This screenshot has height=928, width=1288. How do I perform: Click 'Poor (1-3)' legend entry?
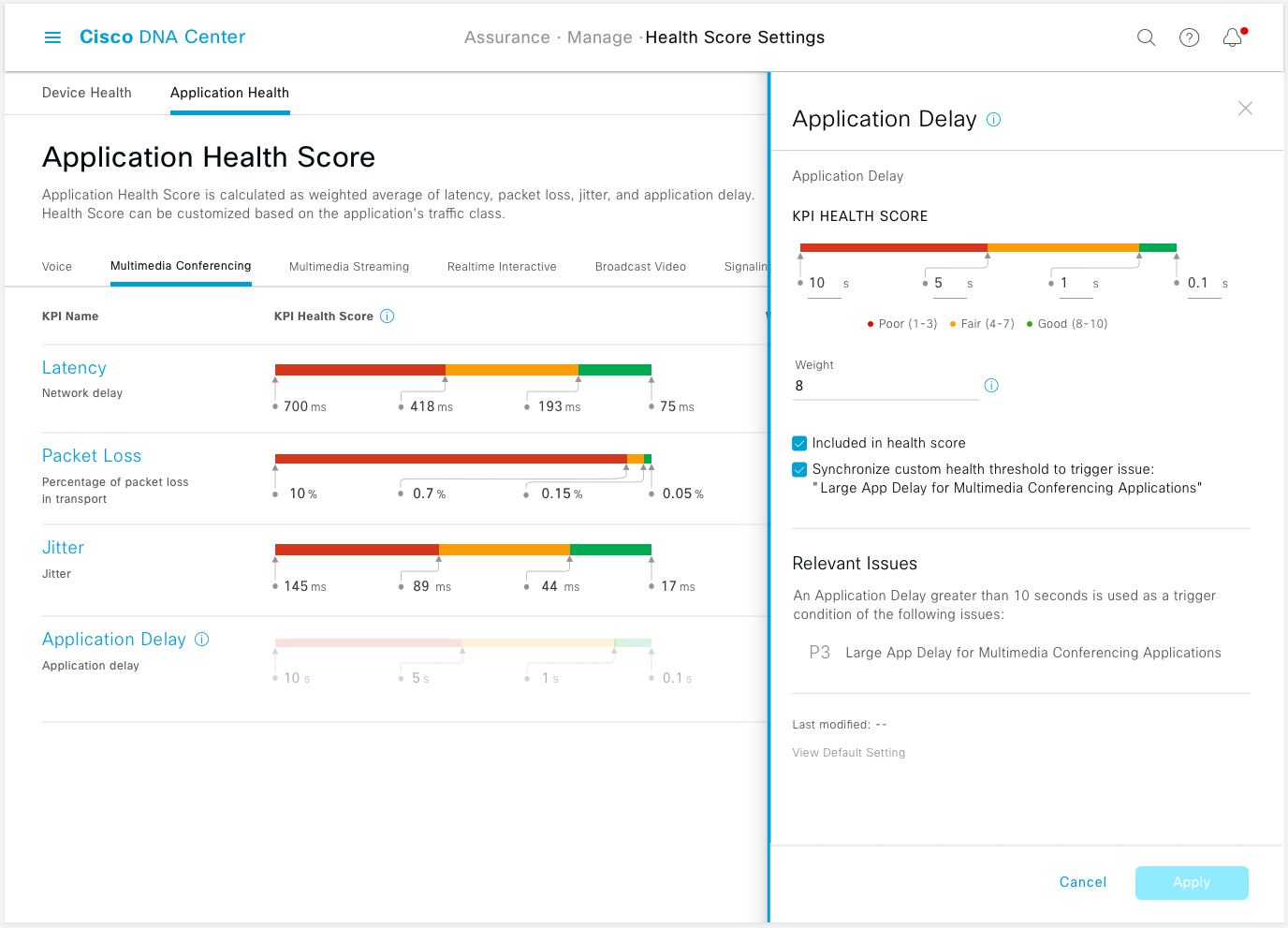coord(902,324)
